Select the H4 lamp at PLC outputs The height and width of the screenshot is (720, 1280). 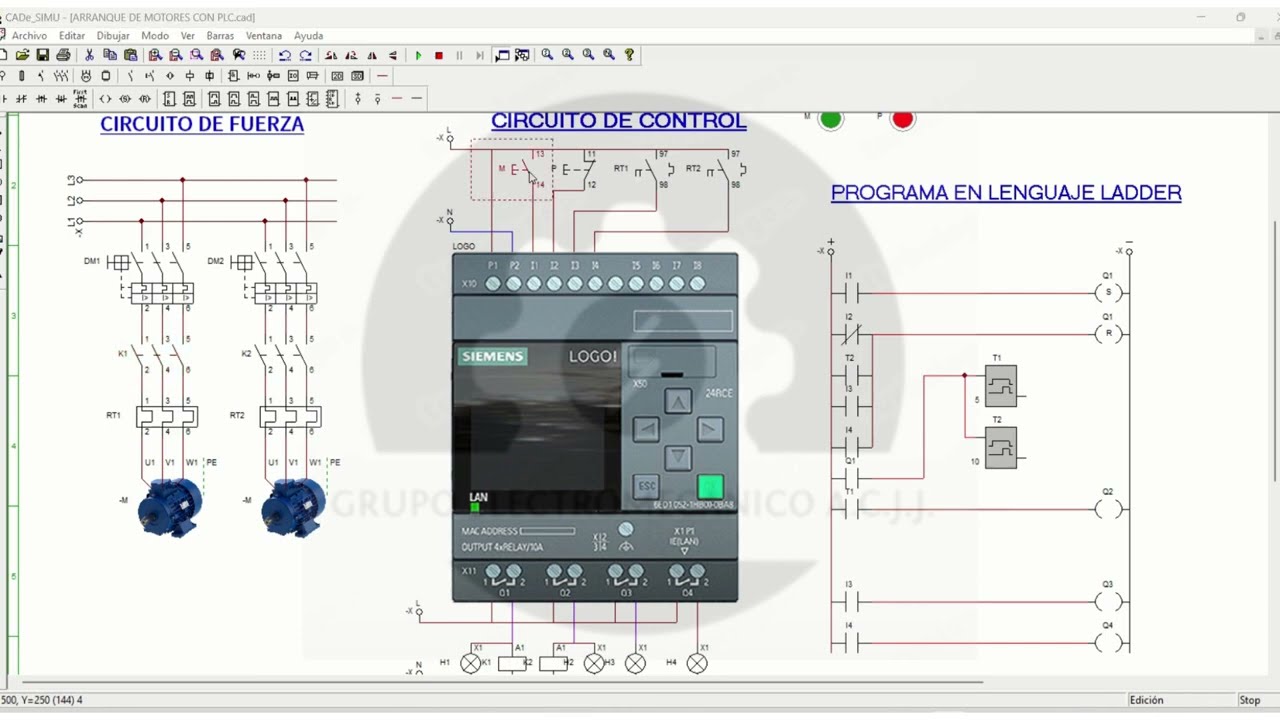tap(697, 663)
